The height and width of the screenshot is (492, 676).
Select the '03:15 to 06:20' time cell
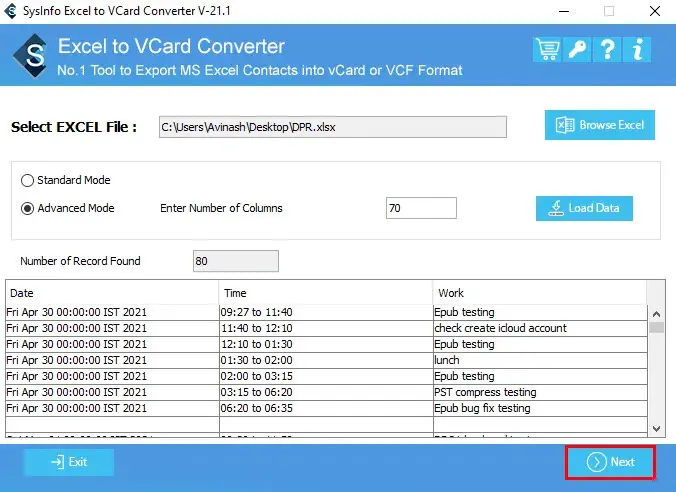click(326, 392)
